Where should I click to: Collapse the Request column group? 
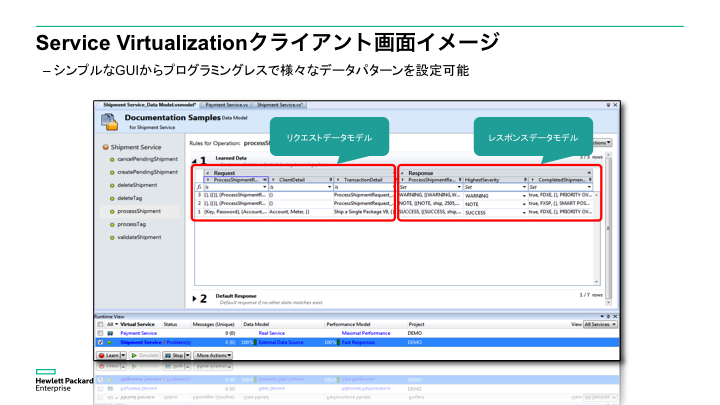click(x=208, y=173)
